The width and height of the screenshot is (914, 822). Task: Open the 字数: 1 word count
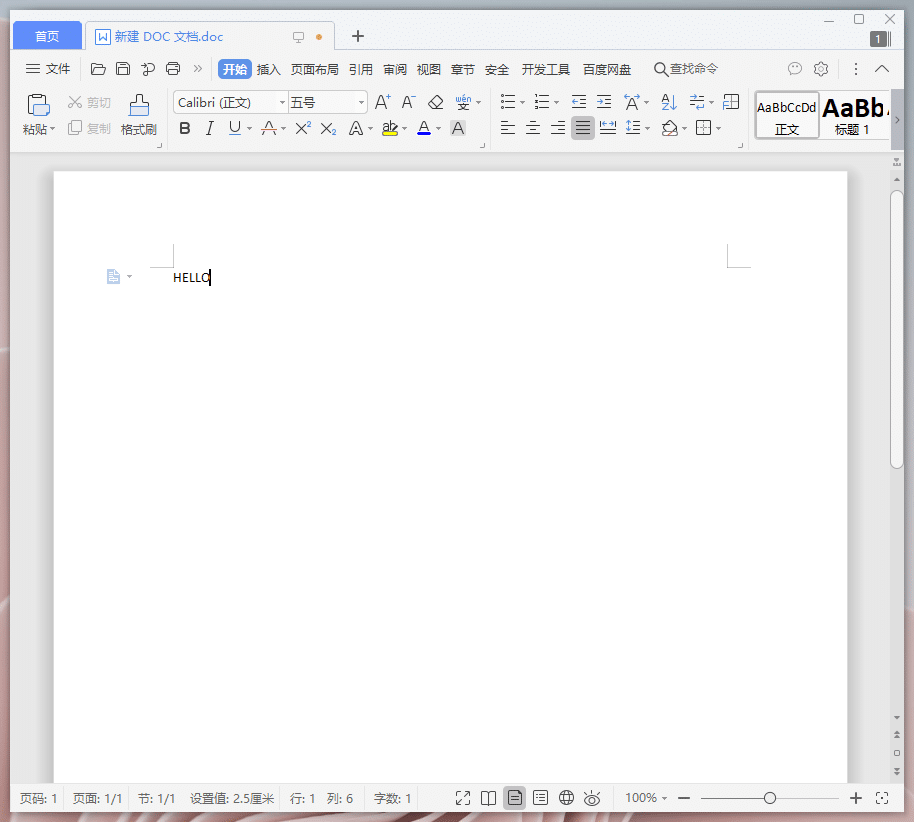(x=392, y=798)
